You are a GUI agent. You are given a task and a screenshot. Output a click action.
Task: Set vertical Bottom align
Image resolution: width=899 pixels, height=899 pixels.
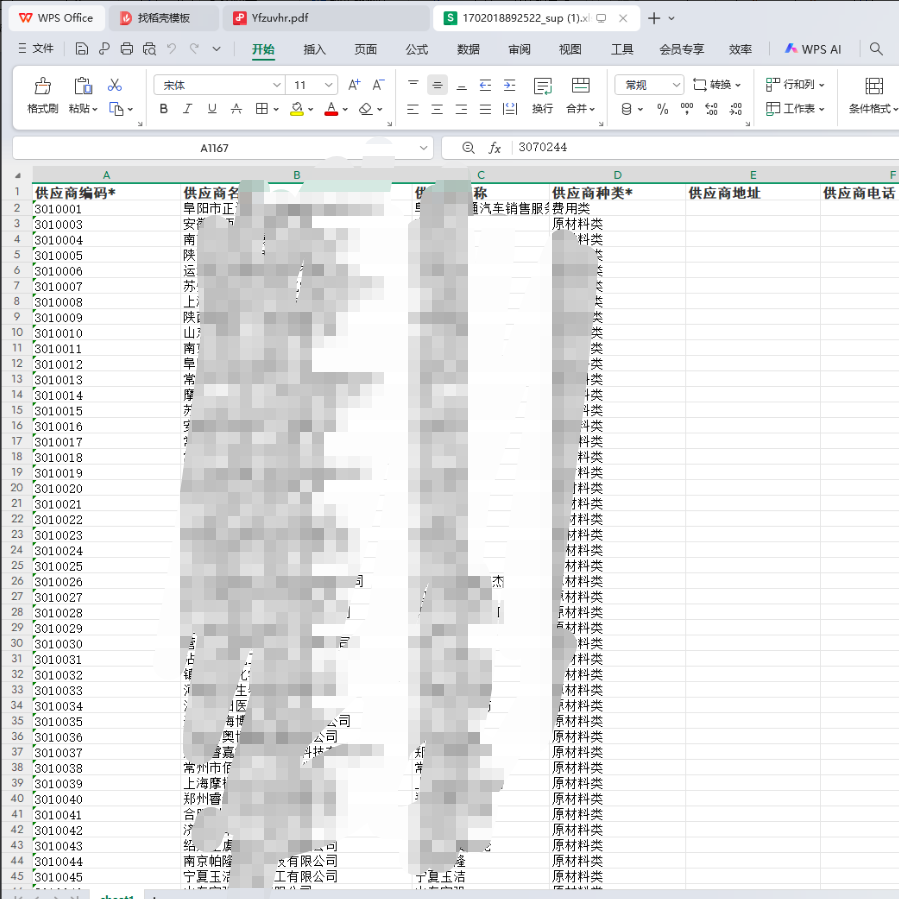click(462, 85)
